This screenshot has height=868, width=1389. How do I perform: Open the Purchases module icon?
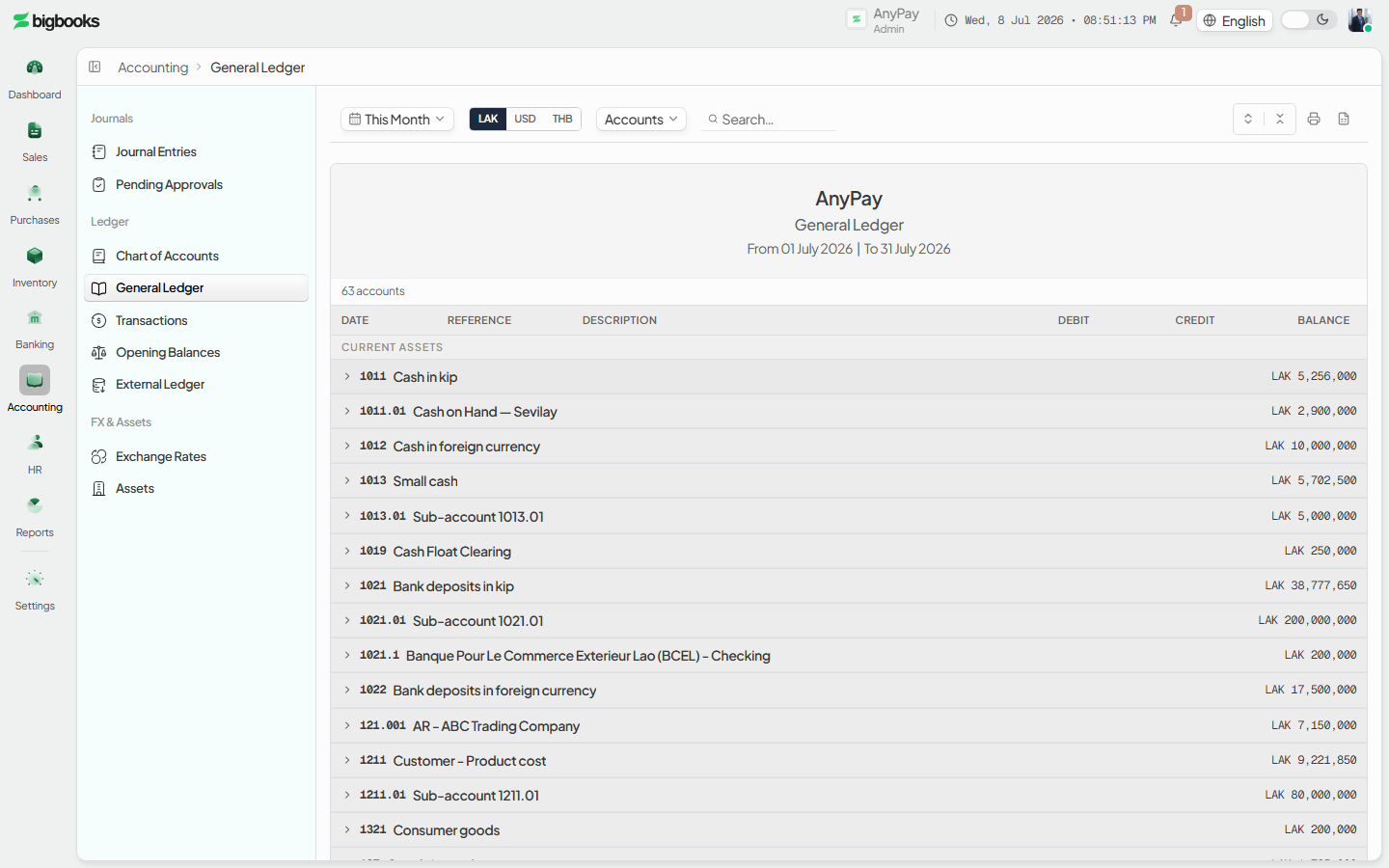pyautogui.click(x=35, y=193)
